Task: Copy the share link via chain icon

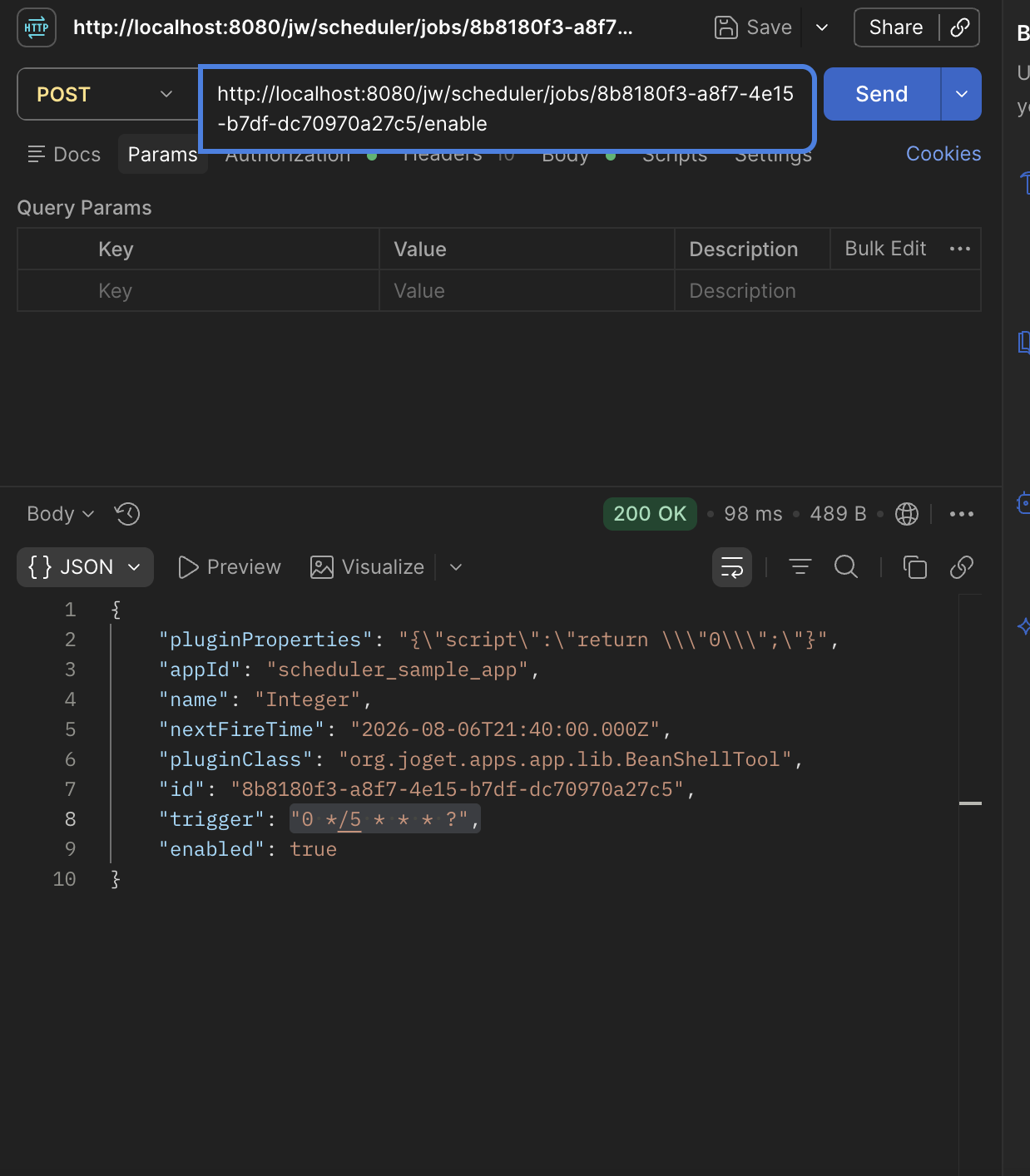Action: pyautogui.click(x=960, y=27)
